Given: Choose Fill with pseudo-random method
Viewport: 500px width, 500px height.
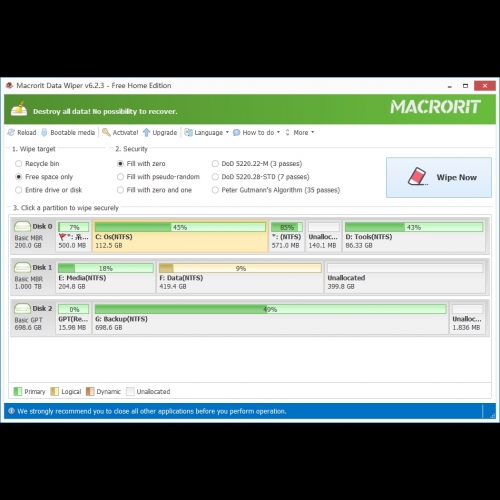Looking at the screenshot, I should [158, 177].
